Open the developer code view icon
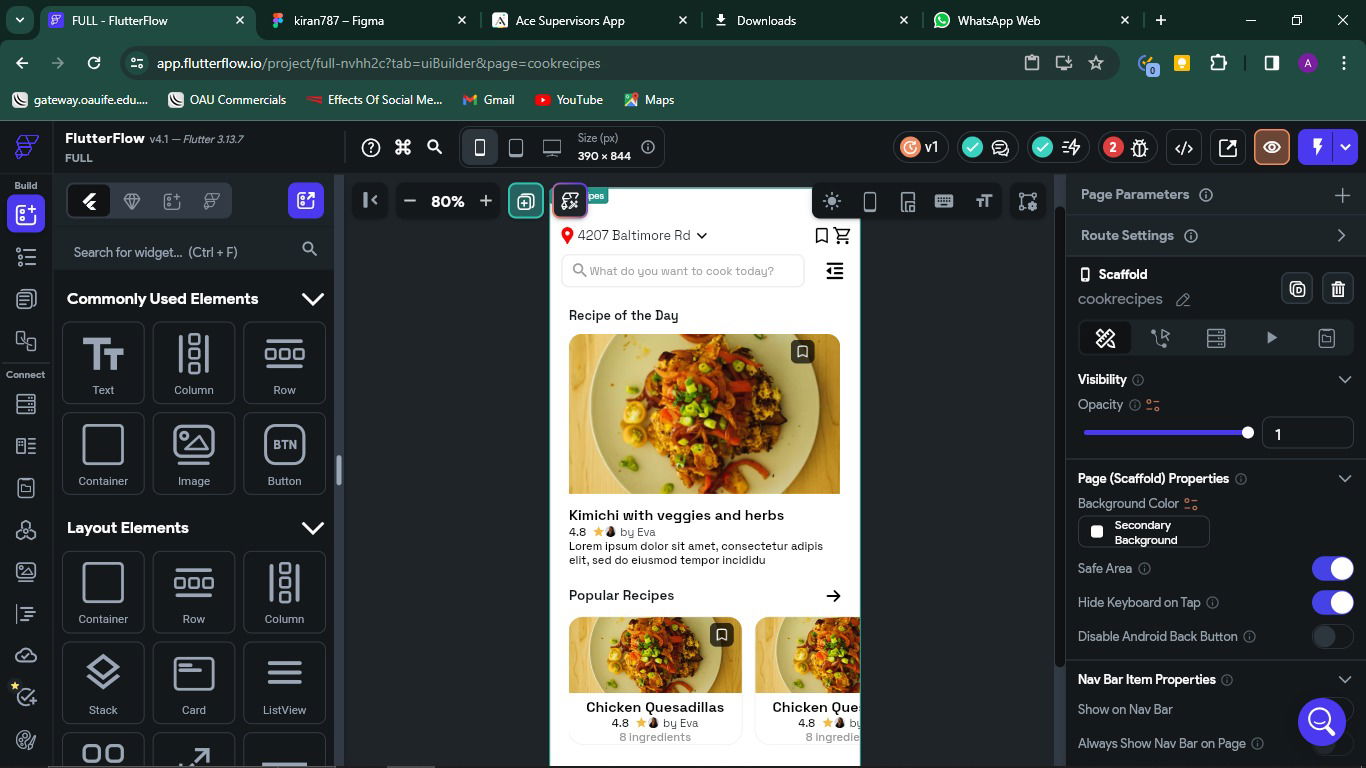1366x768 pixels. coord(1184,148)
